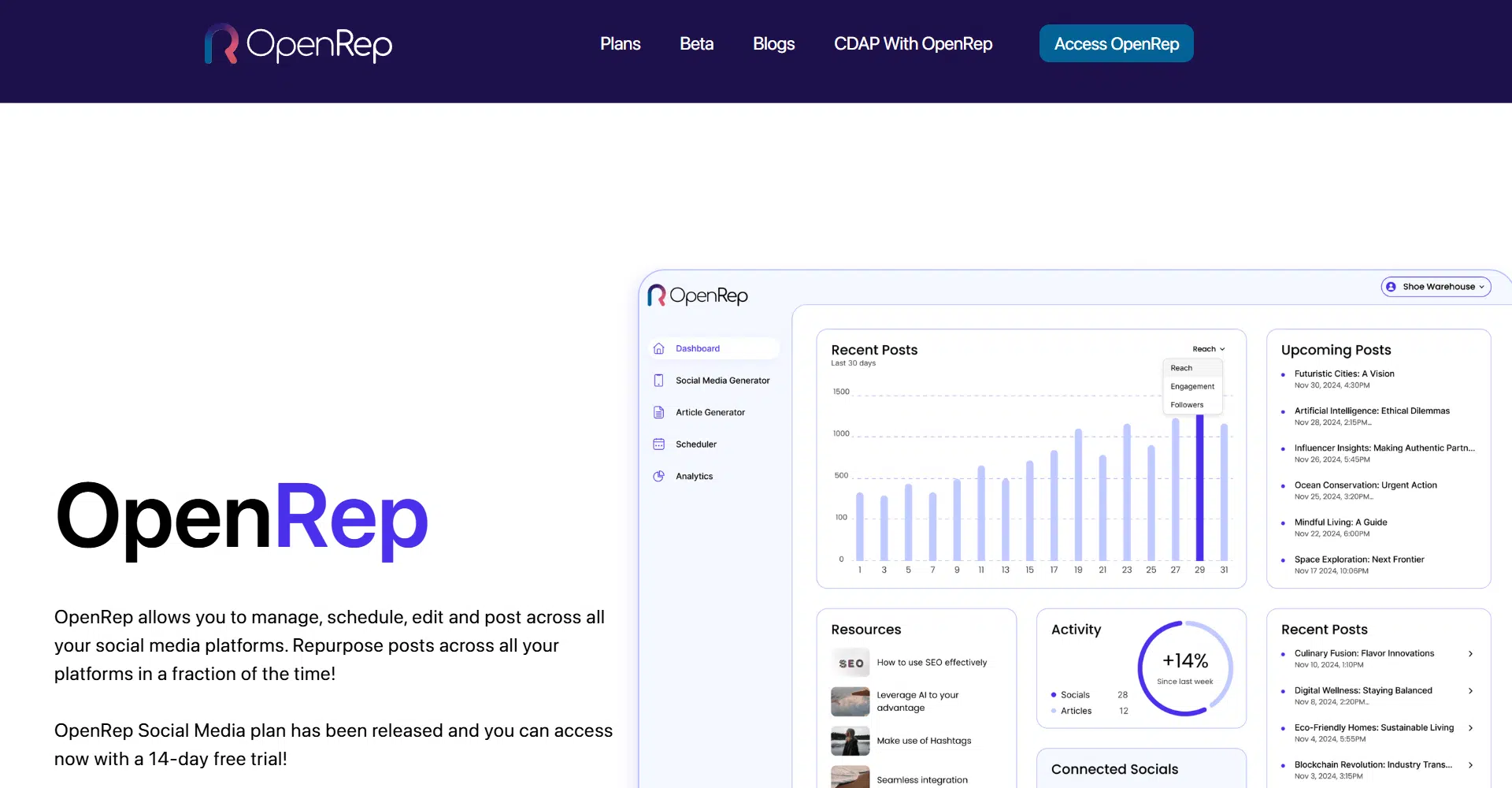Choose Followers in the metric list
1512x788 pixels.
point(1187,405)
